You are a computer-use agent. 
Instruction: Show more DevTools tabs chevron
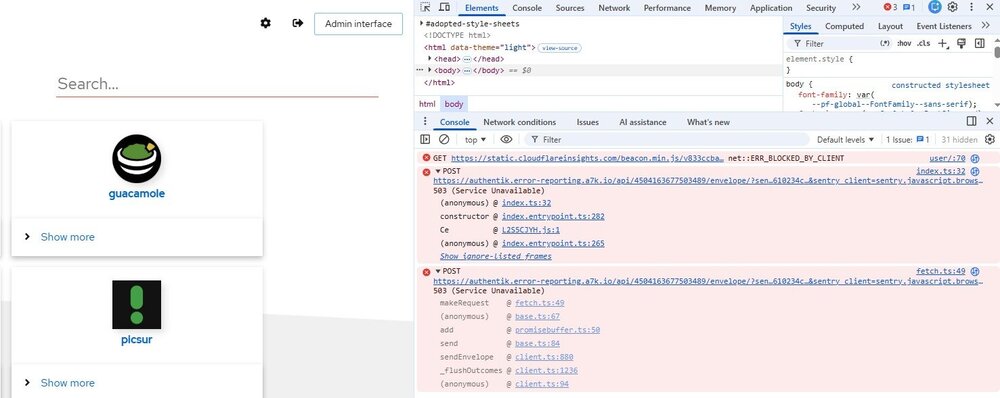pos(856,8)
